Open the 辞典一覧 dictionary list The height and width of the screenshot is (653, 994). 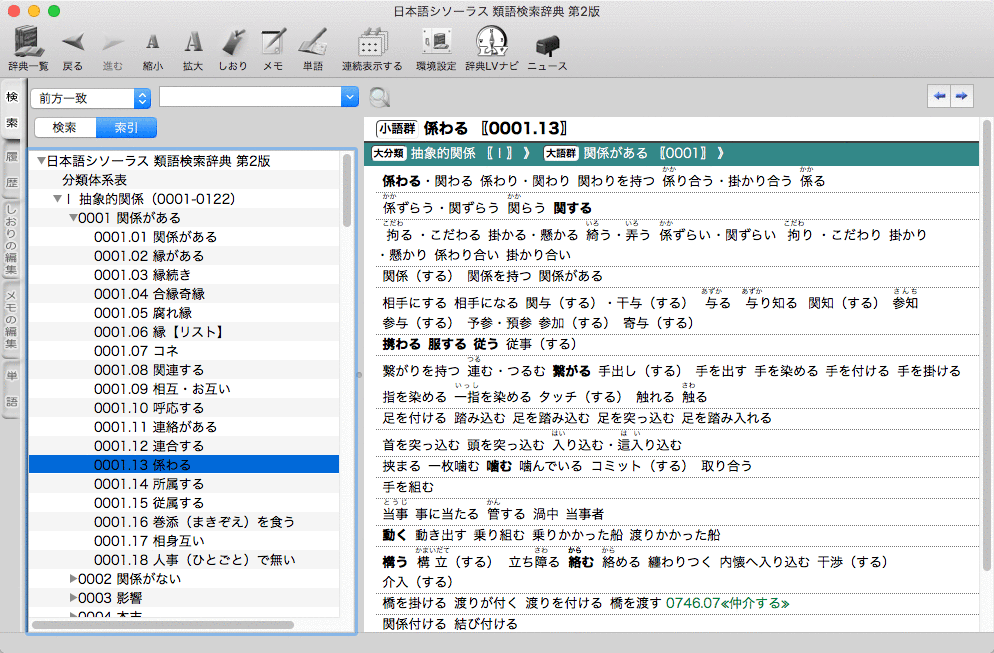click(x=28, y=42)
